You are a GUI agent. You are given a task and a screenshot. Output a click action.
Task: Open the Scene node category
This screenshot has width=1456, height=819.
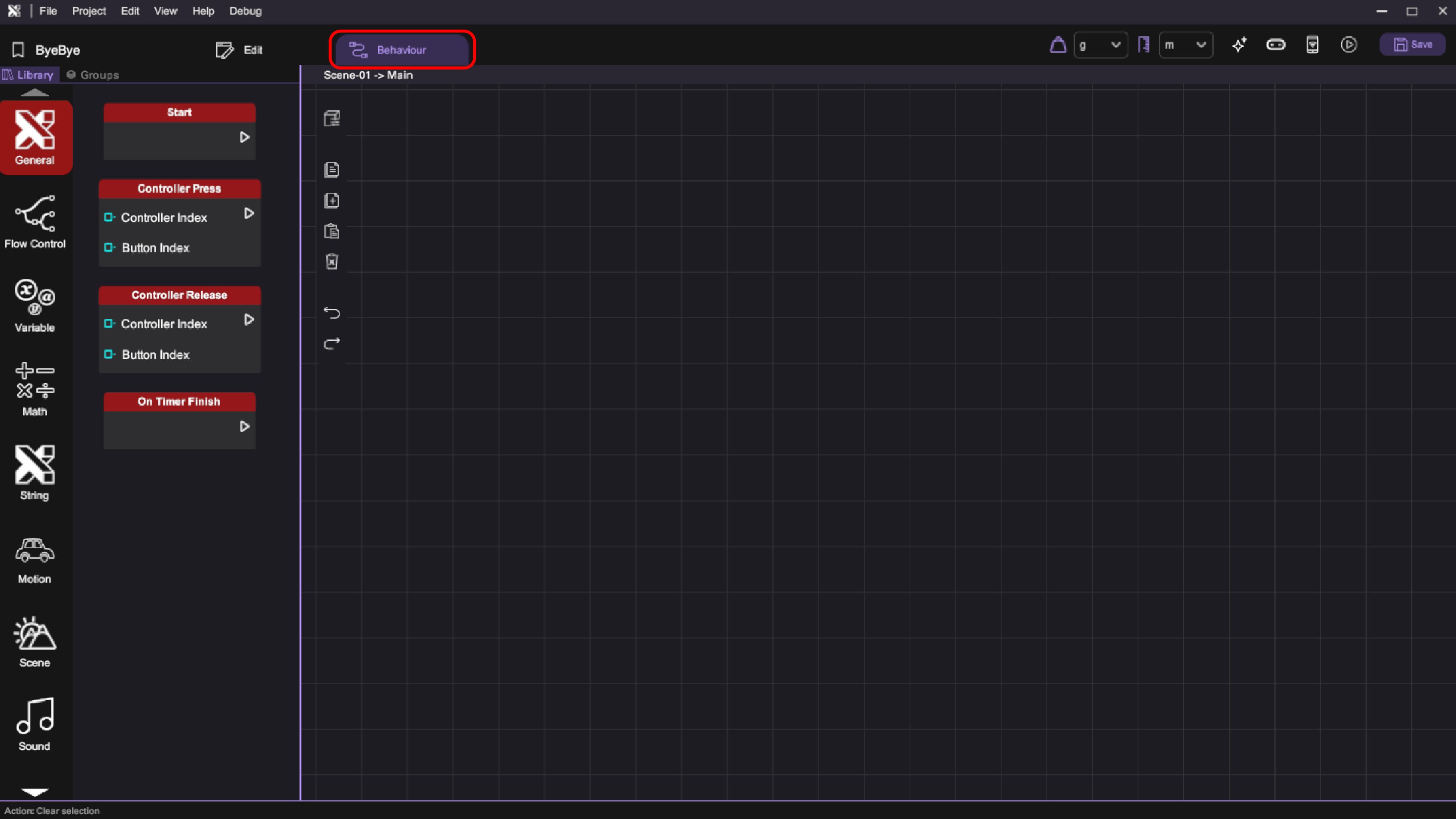pos(35,642)
